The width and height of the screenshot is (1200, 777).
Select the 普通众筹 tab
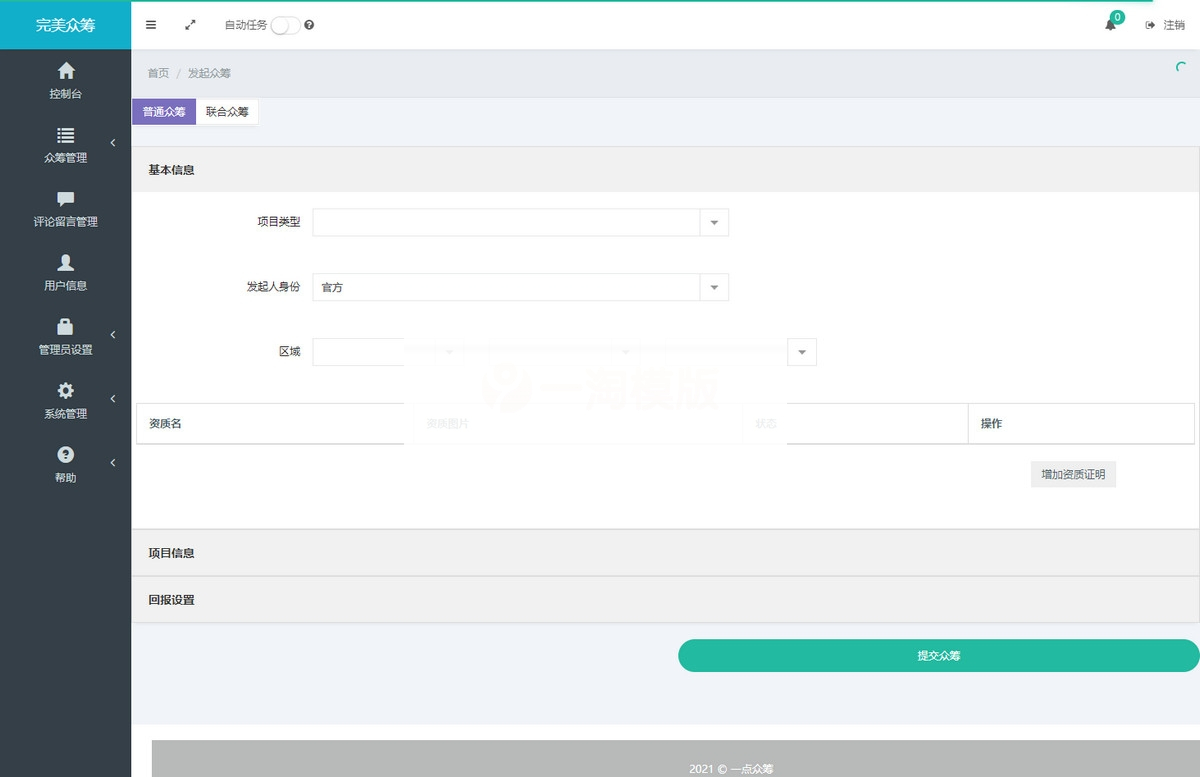pos(163,112)
